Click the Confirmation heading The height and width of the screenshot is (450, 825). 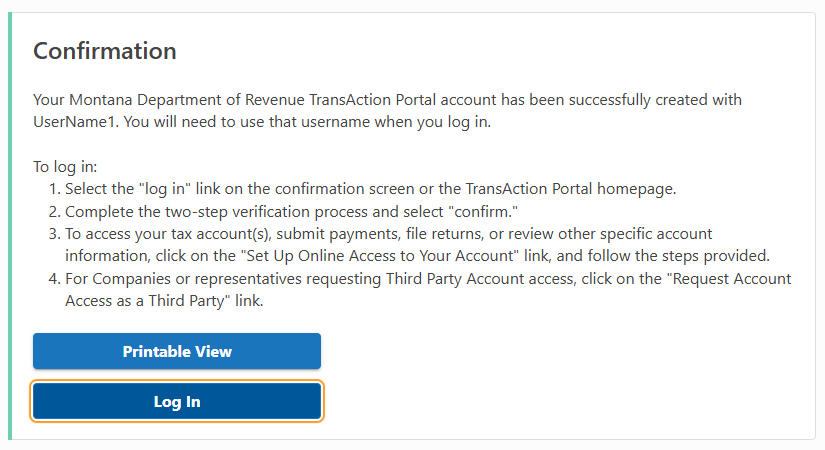[x=105, y=51]
